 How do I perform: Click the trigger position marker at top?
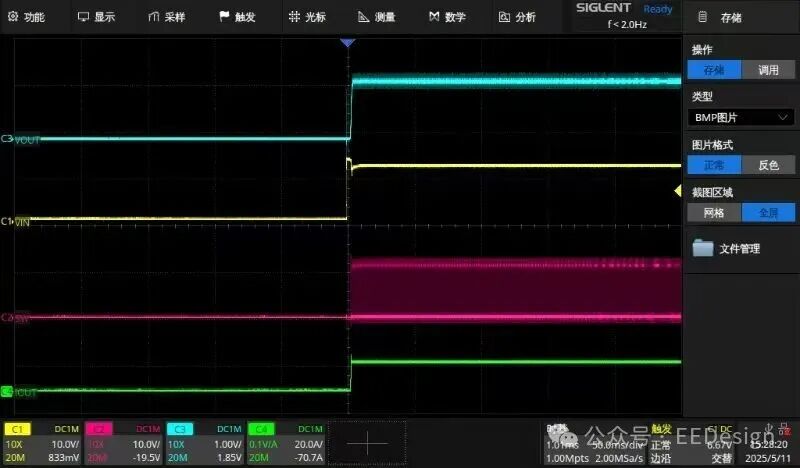pyautogui.click(x=347, y=44)
